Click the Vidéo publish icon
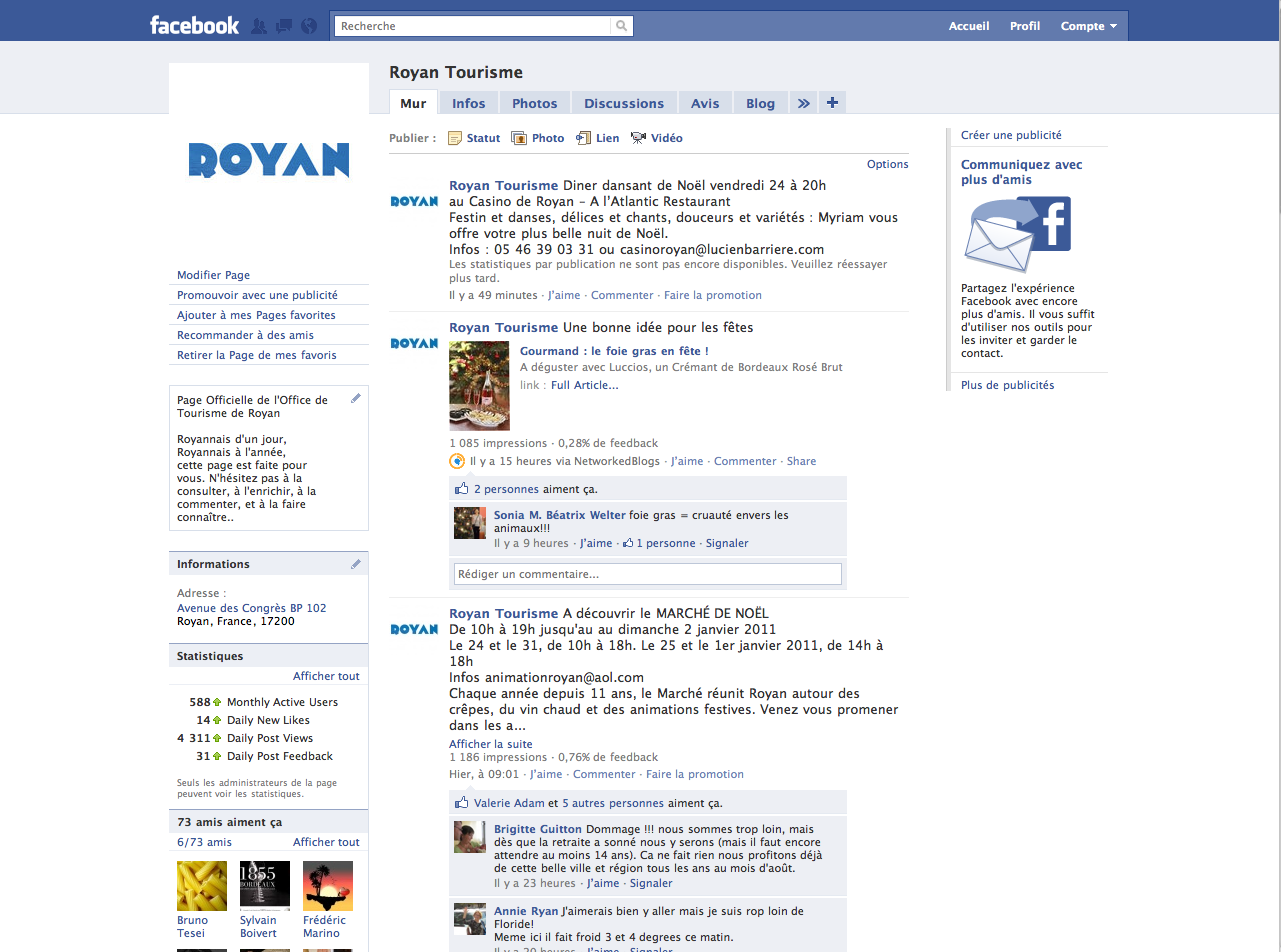The width and height of the screenshot is (1281, 952). tap(638, 138)
